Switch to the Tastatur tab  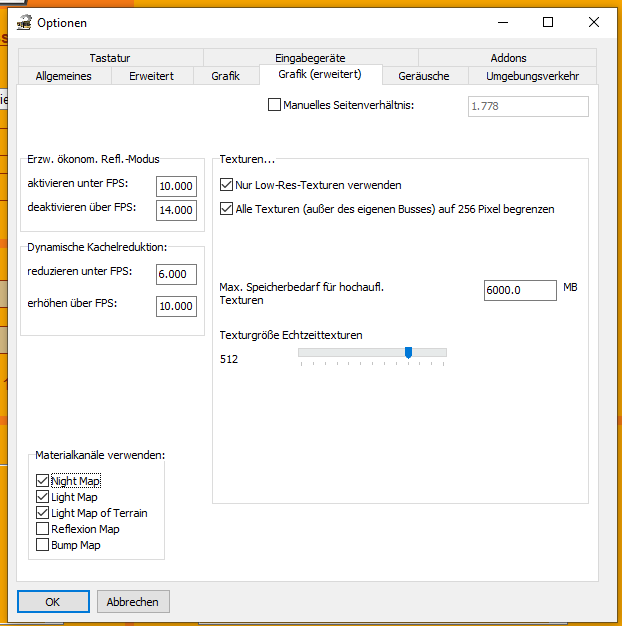click(x=109, y=58)
